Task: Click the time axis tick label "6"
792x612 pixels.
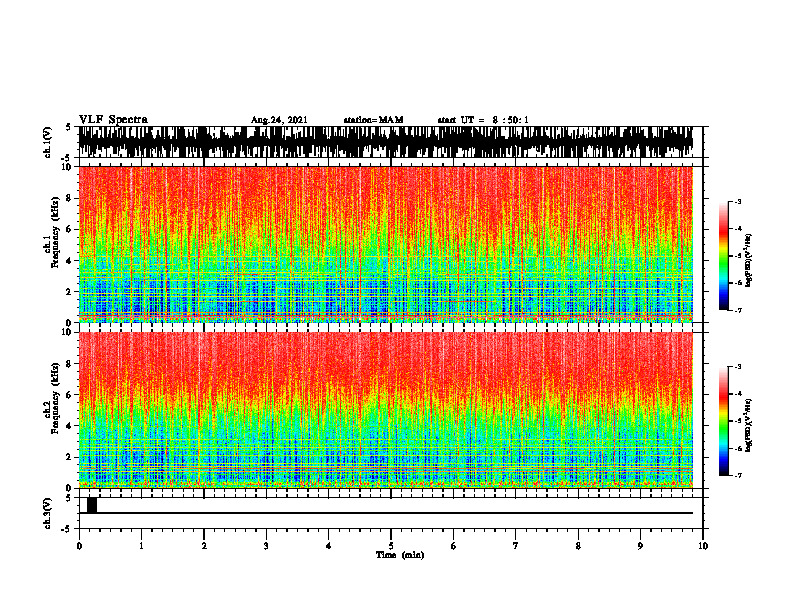Action: tap(454, 546)
